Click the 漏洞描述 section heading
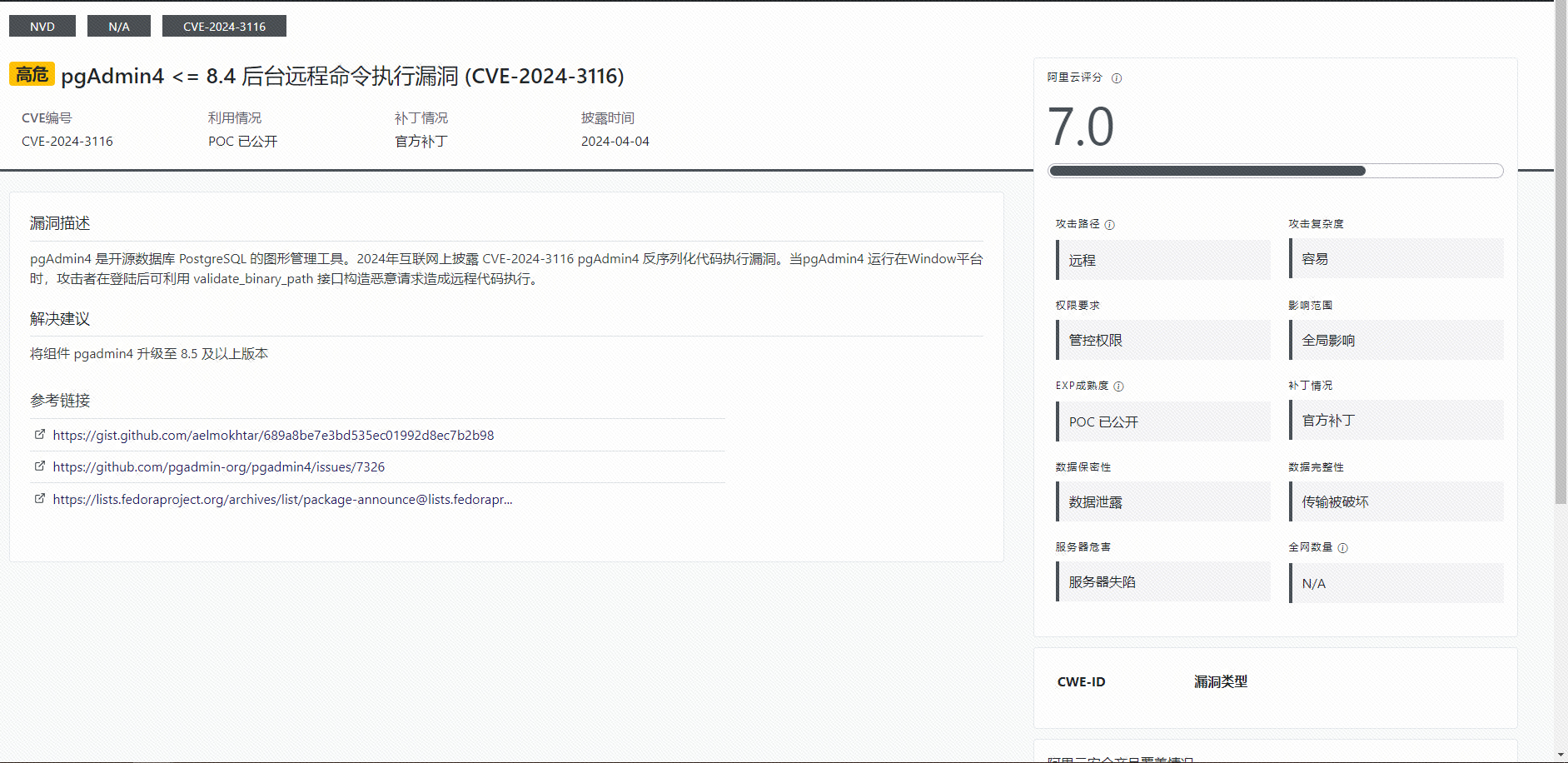Viewport: 1568px width, 763px height. [60, 223]
